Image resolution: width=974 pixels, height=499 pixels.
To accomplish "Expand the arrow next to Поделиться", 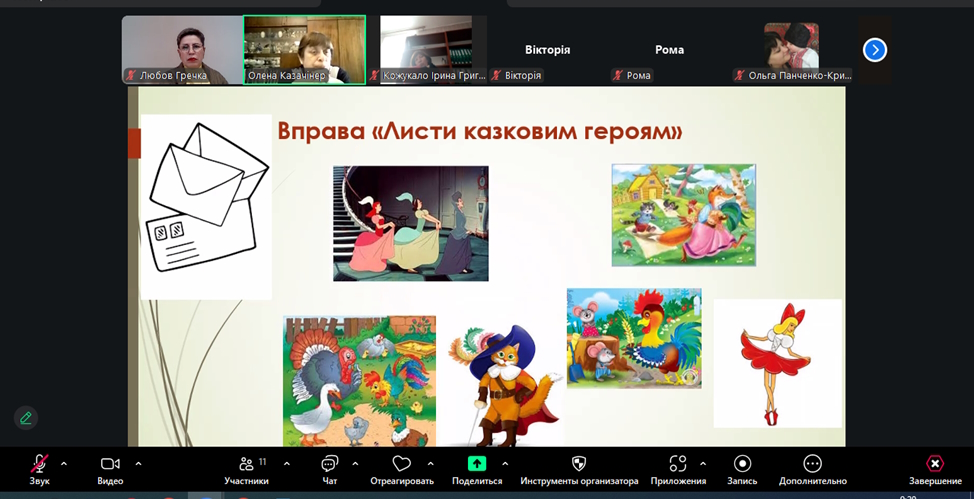I will (505, 464).
